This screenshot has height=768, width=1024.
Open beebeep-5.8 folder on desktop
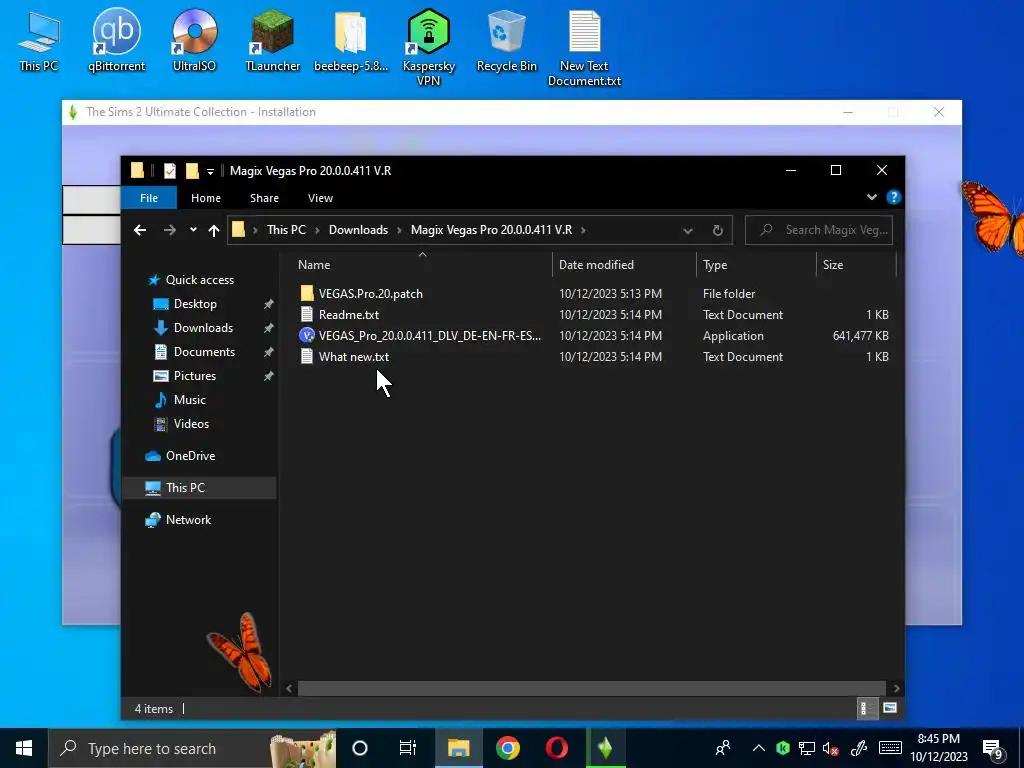click(351, 40)
